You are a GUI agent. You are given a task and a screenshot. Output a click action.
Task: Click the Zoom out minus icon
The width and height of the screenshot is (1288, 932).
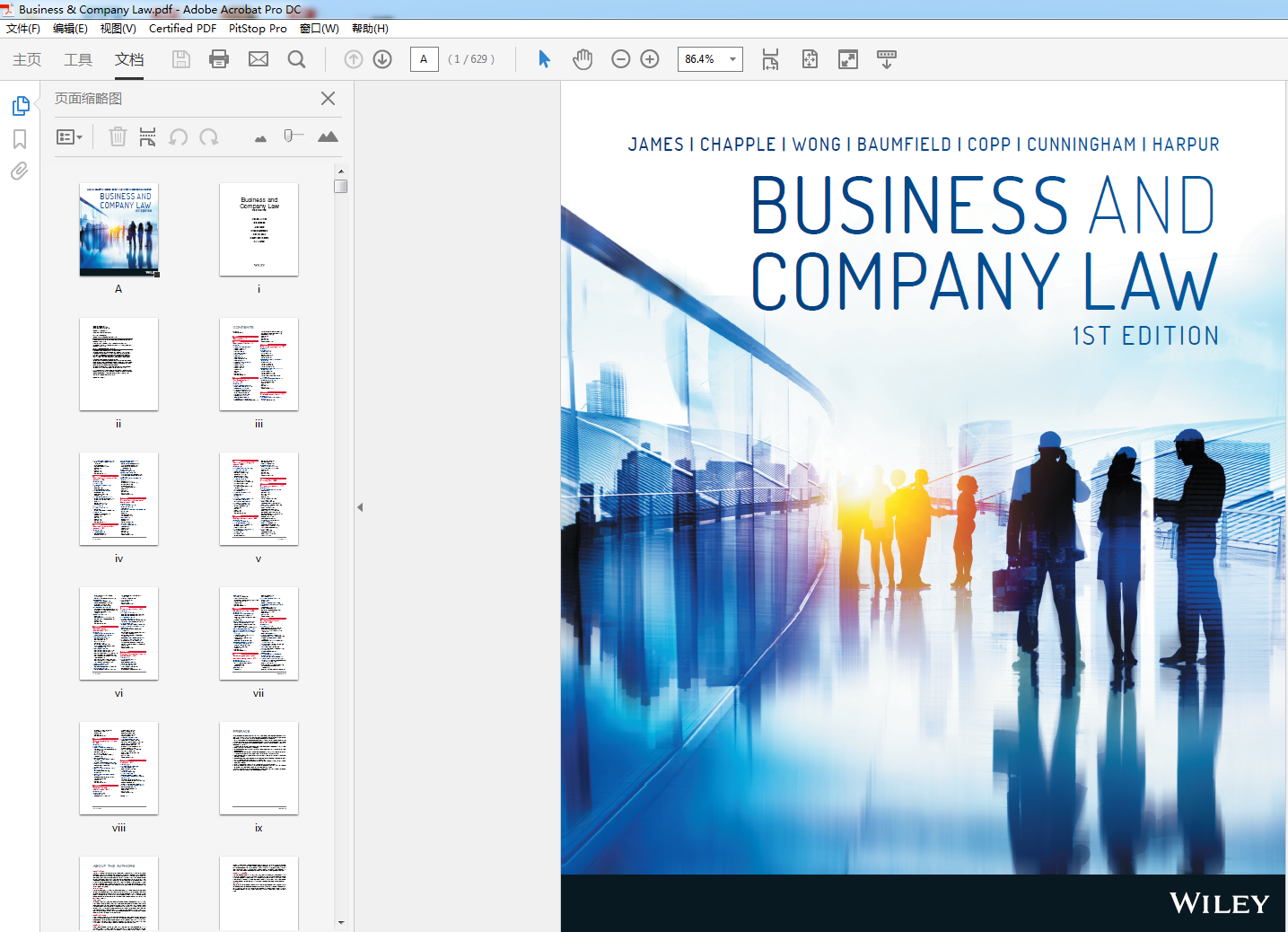point(620,59)
